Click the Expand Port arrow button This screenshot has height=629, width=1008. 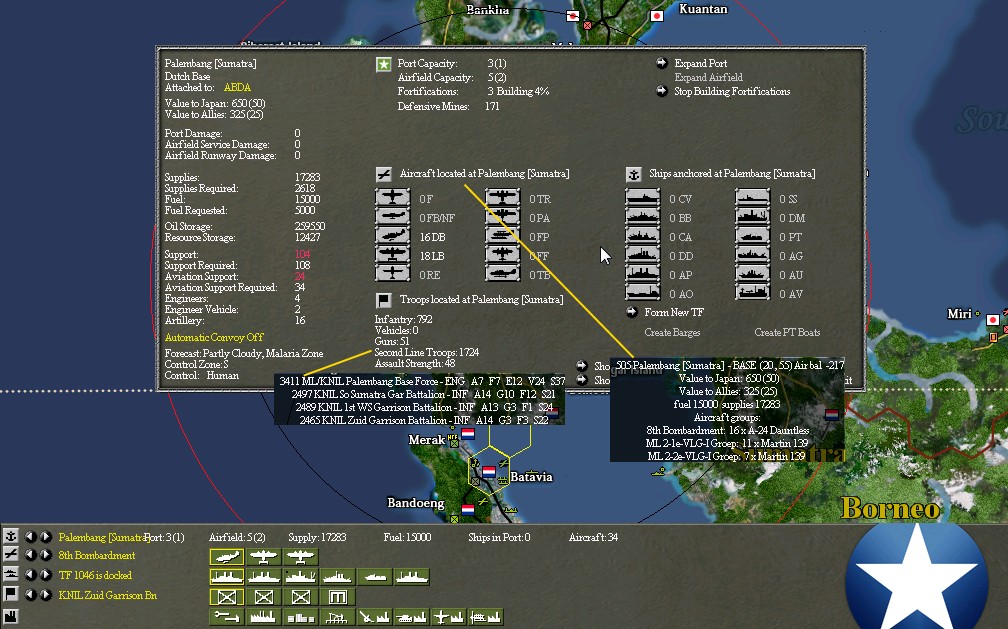pos(662,63)
